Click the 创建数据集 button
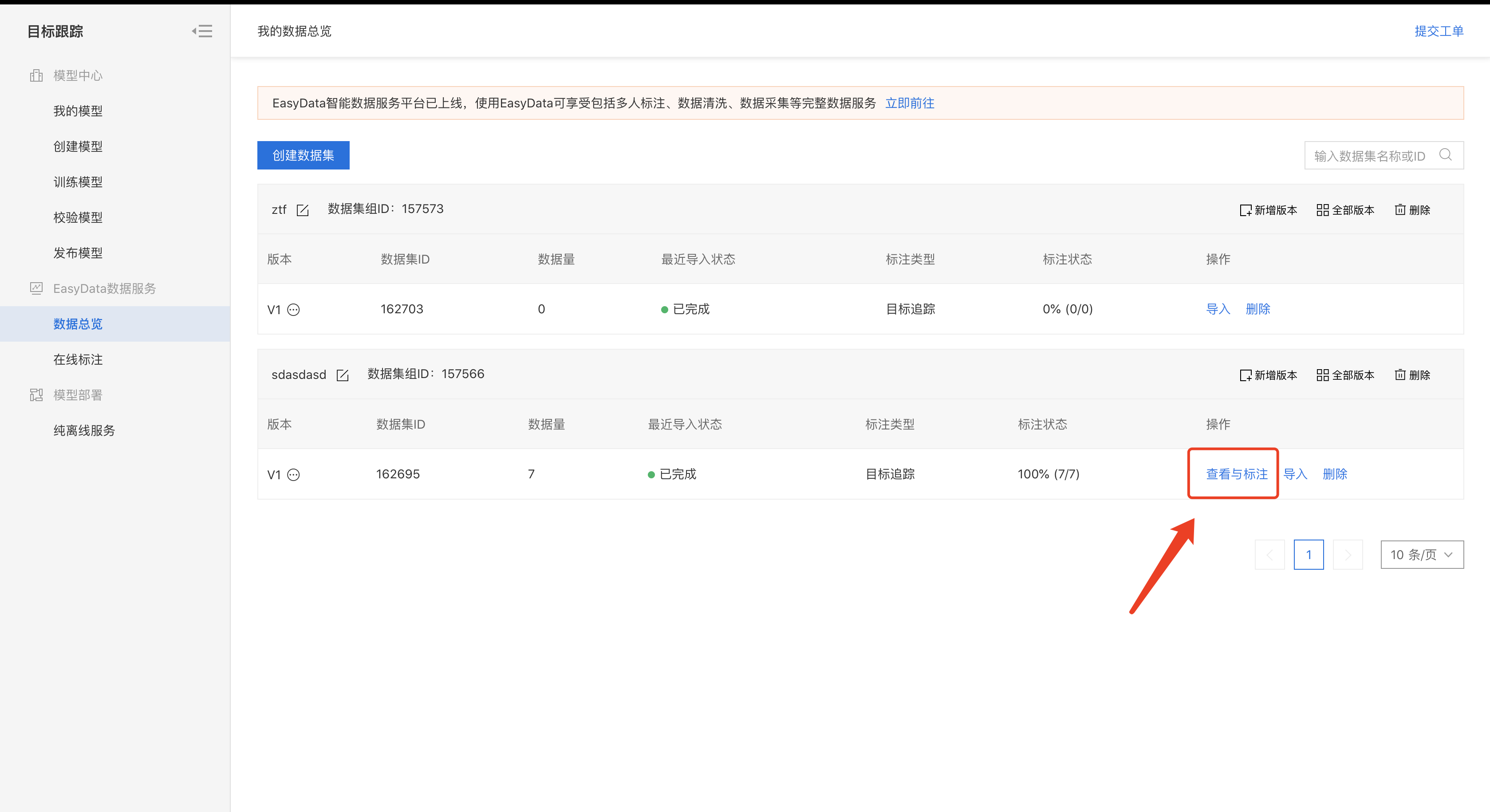 [x=303, y=155]
